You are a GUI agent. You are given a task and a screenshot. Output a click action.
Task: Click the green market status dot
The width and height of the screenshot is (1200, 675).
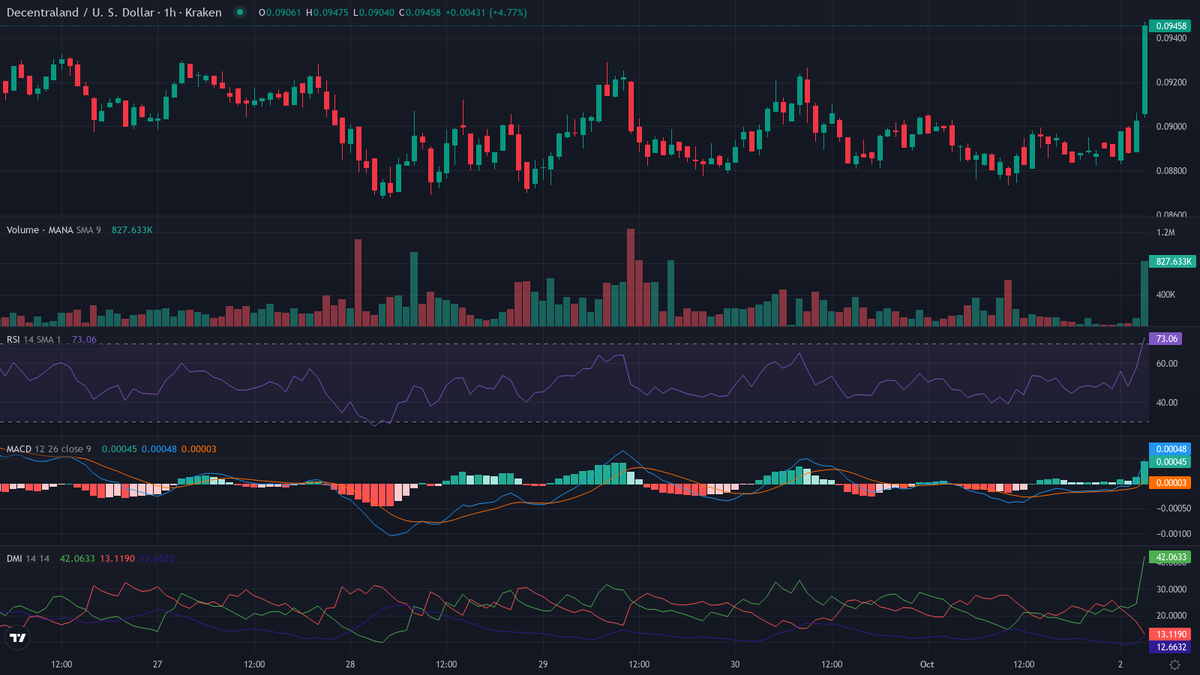pyautogui.click(x=239, y=13)
